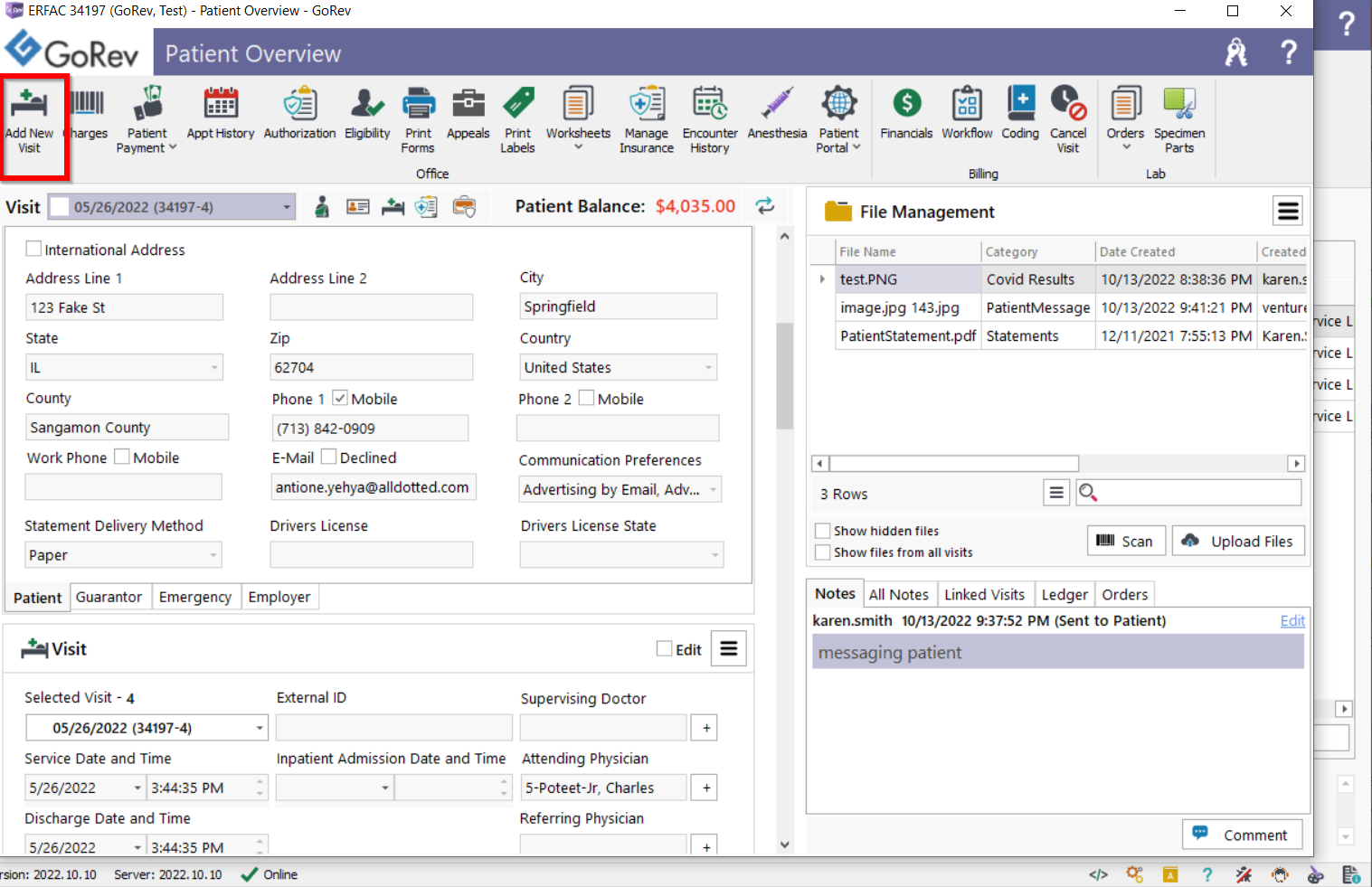
Task: Open Statement Delivery Method dropdown
Action: point(213,554)
